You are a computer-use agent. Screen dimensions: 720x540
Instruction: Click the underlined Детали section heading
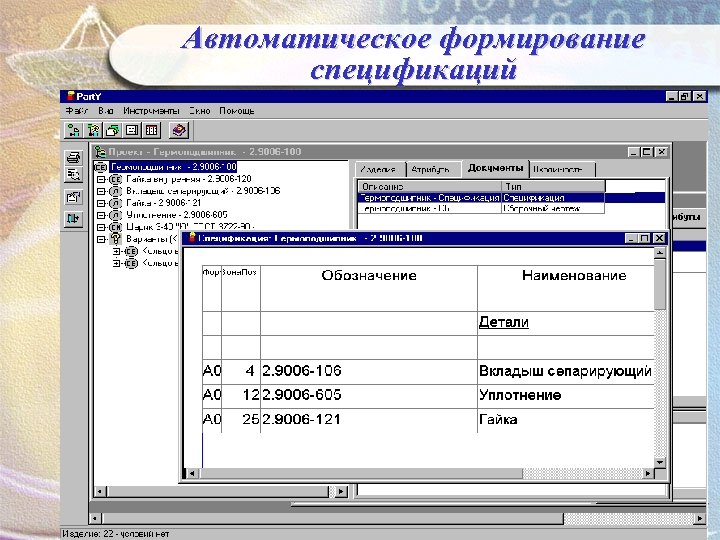503,322
